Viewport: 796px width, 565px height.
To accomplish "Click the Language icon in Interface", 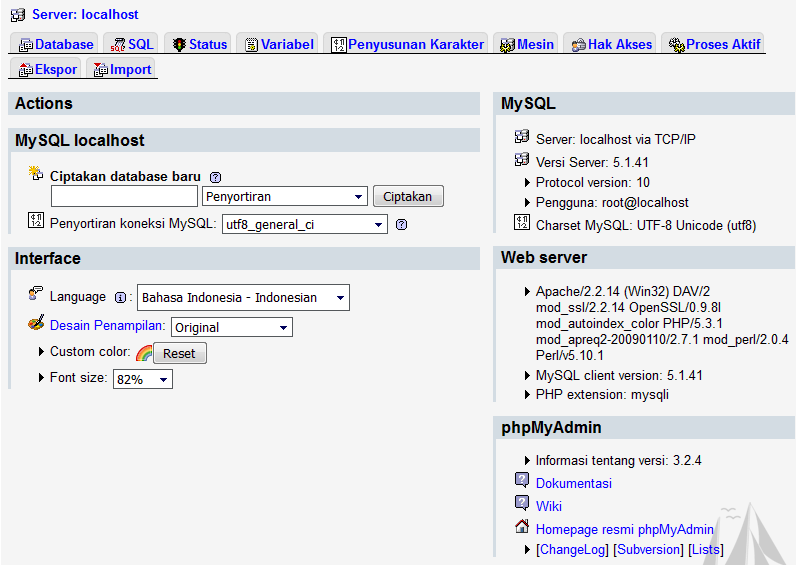I will [x=36, y=293].
